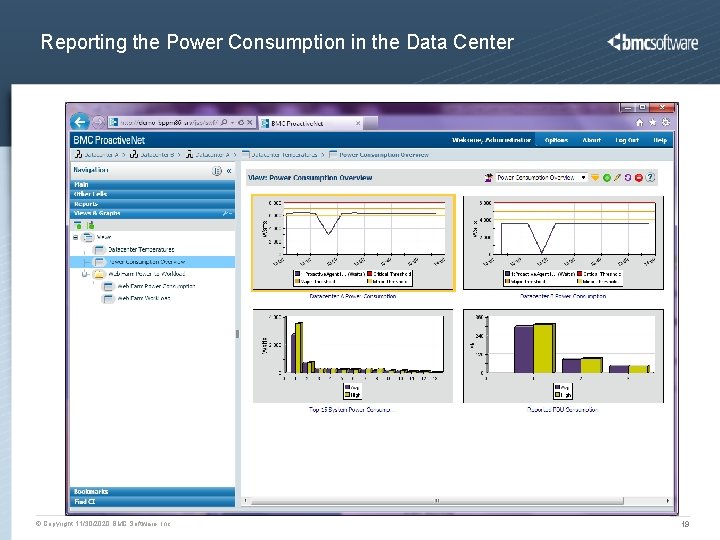
Task: Click wrench icon on Views & Graphs bar
Action: point(227,214)
